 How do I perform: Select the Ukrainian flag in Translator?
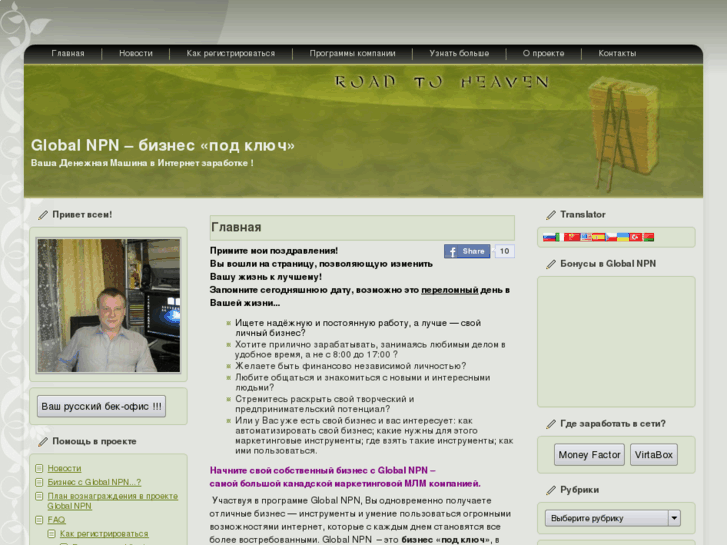pyautogui.click(x=623, y=237)
